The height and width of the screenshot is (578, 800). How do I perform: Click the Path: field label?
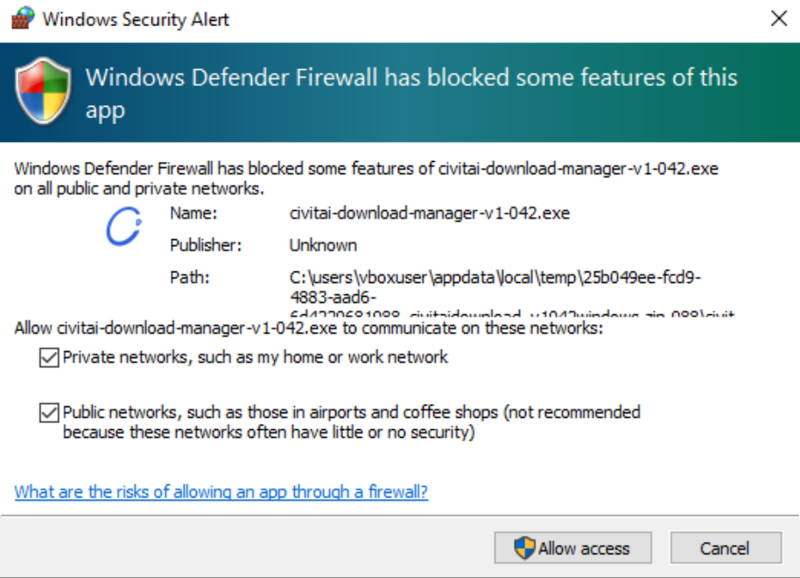pyautogui.click(x=189, y=278)
